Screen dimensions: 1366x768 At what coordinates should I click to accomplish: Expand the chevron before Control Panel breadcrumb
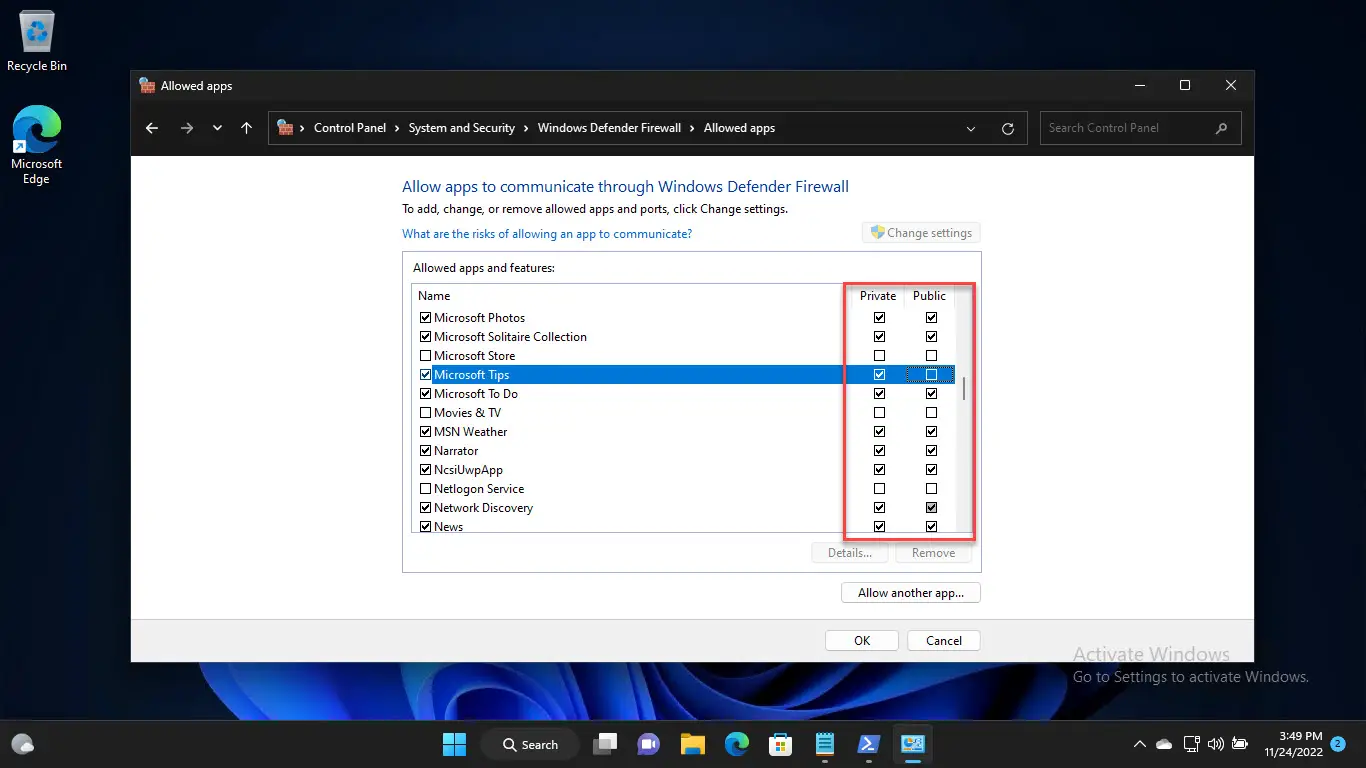(302, 128)
